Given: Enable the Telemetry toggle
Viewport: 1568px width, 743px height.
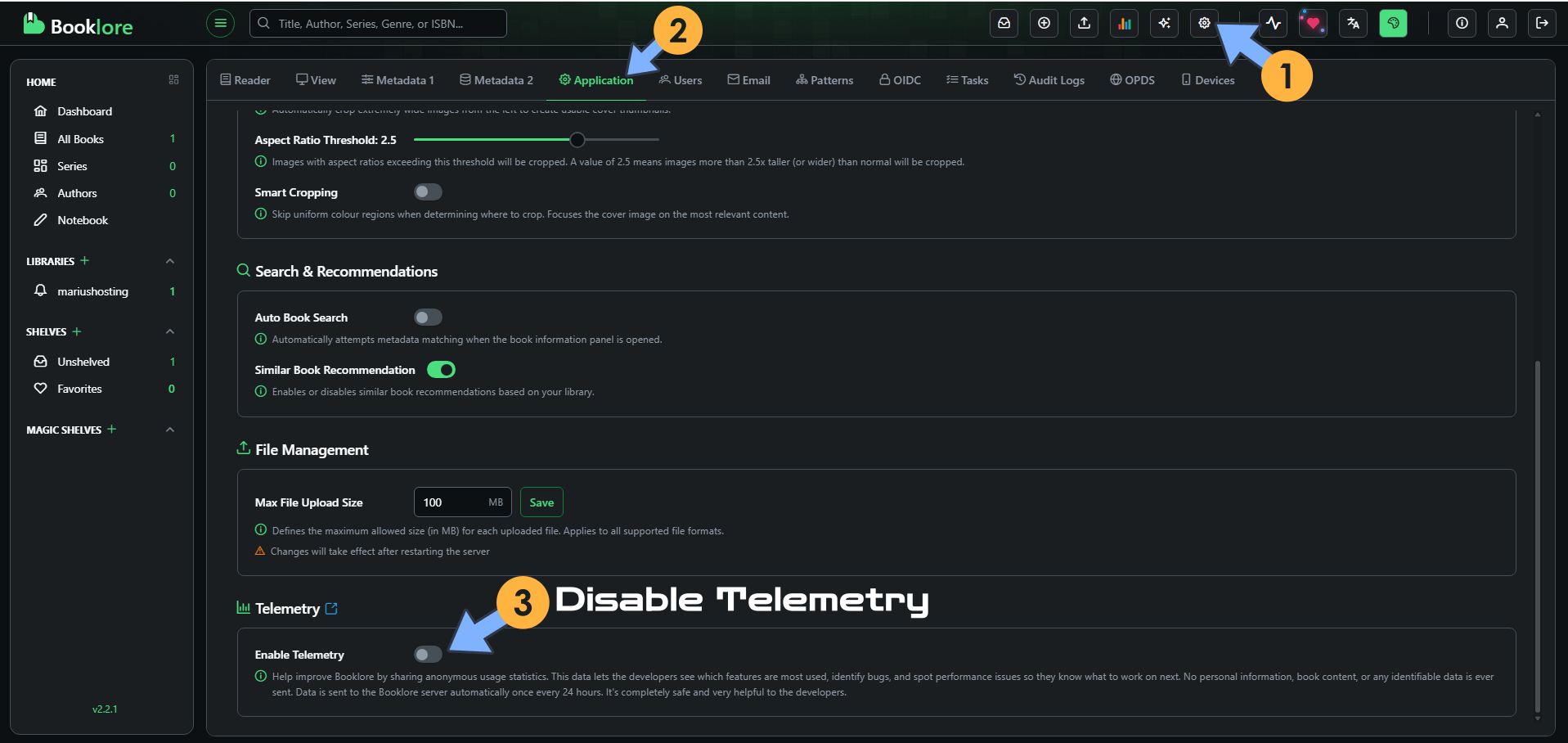Looking at the screenshot, I should [427, 654].
